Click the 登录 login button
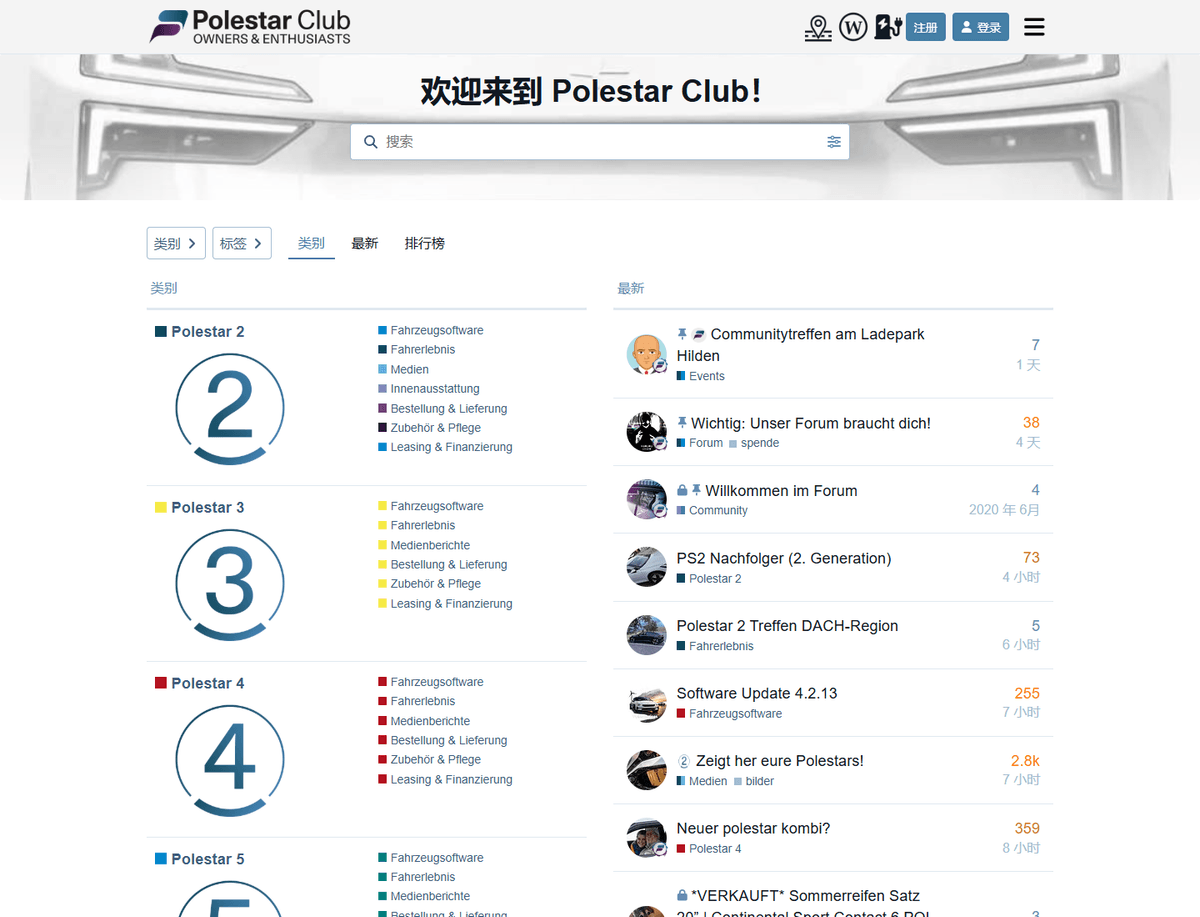Screen dimensions: 1200x917 [980, 27]
